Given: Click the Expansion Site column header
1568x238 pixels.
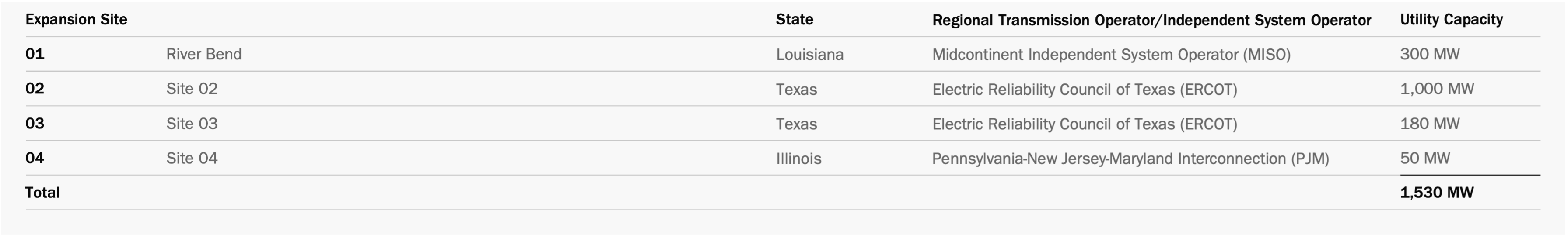Looking at the screenshot, I should [x=76, y=19].
